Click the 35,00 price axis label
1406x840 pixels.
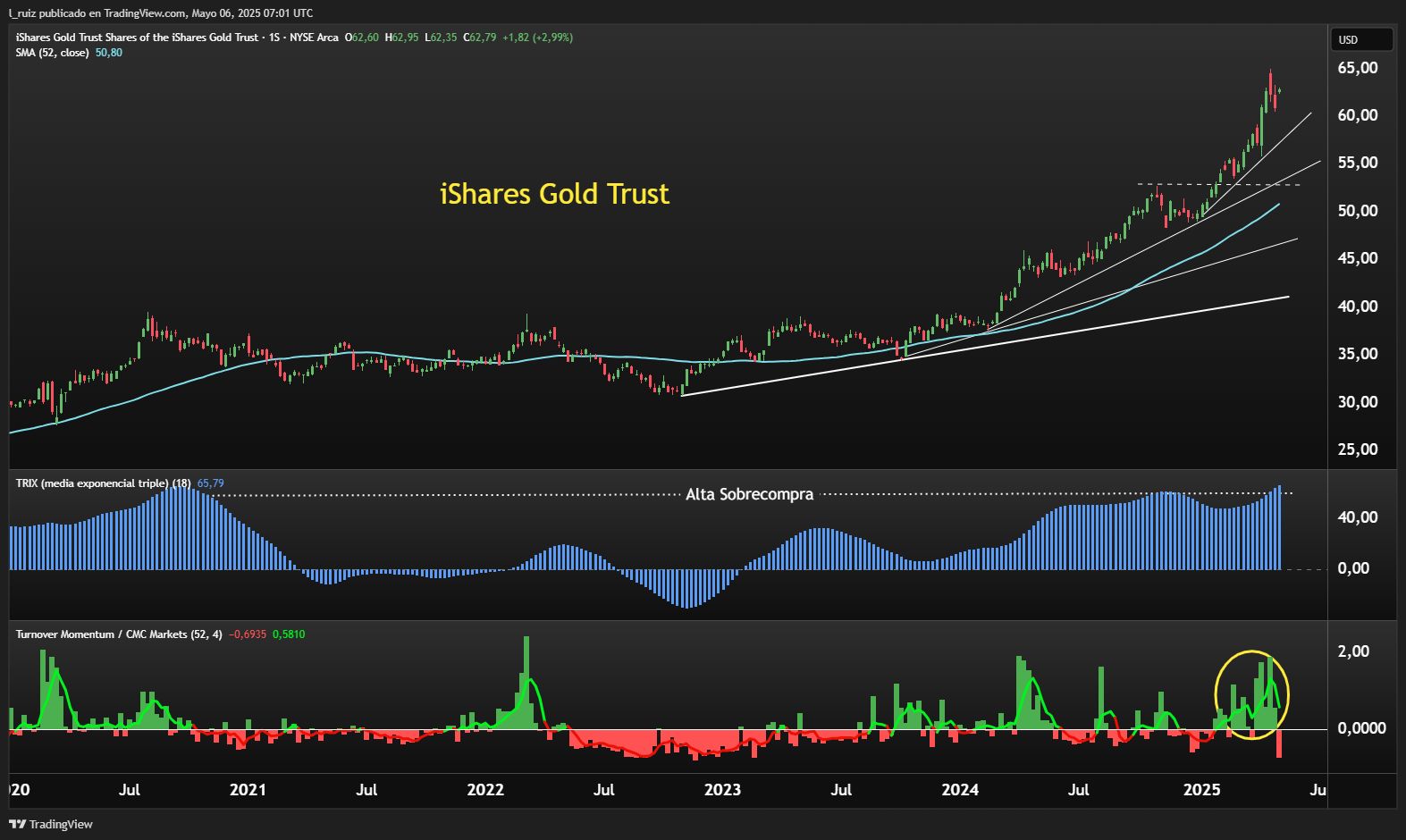coord(1357,354)
